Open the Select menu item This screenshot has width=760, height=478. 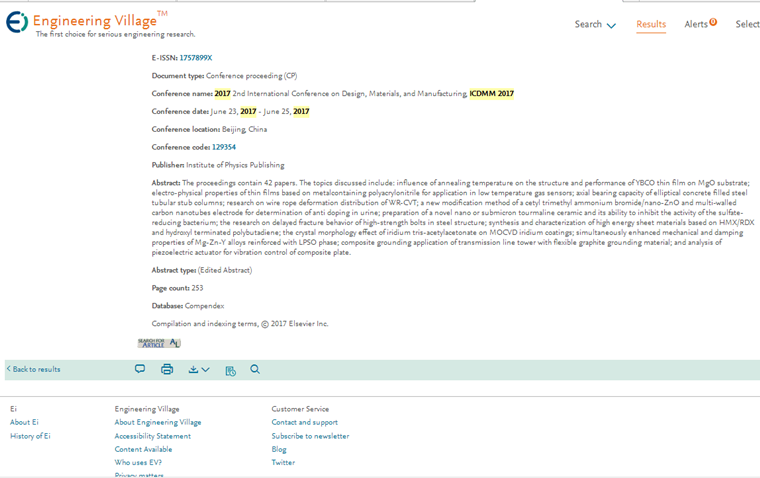coord(747,24)
